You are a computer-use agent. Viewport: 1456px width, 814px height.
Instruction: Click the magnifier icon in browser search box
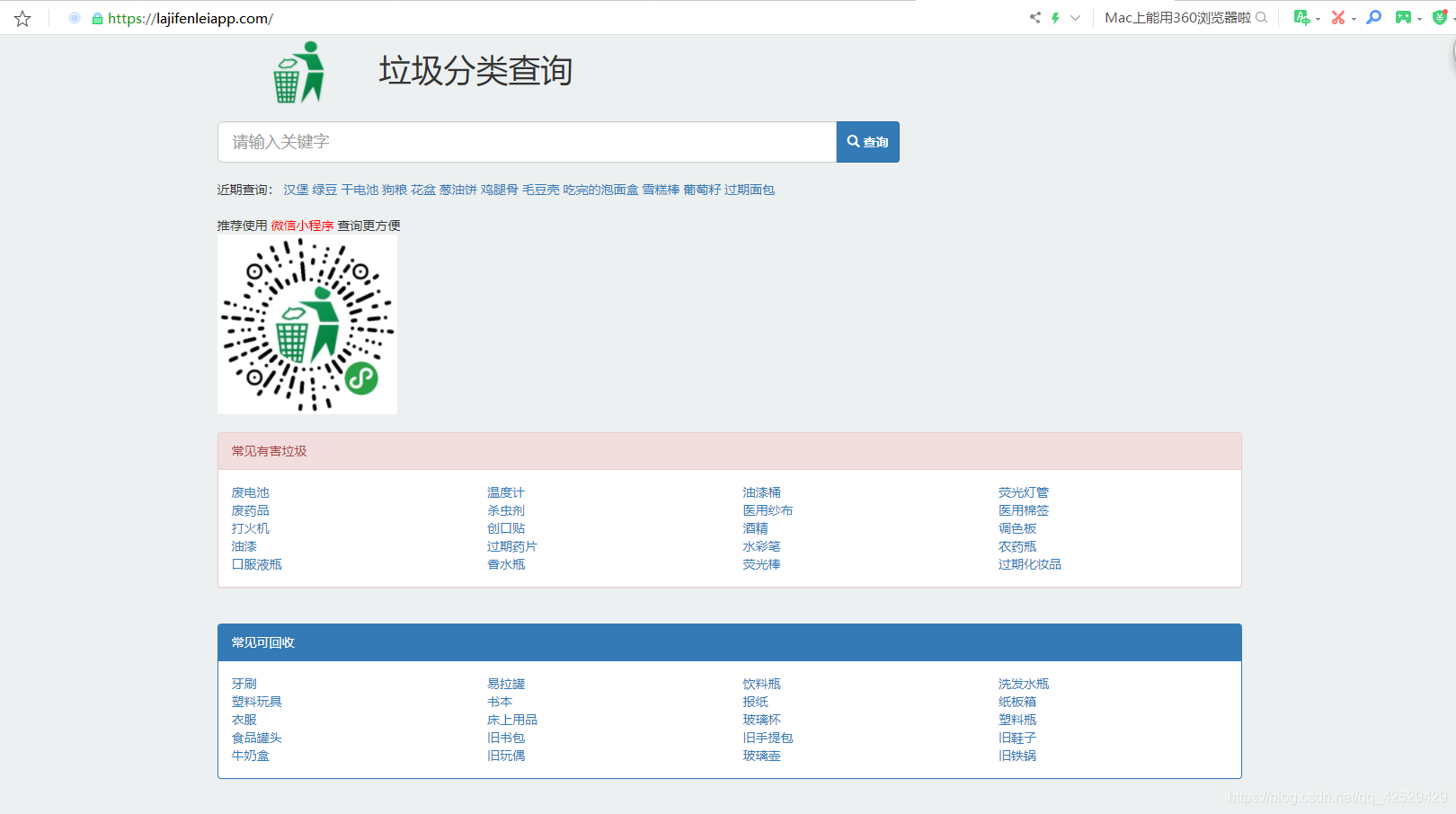pyautogui.click(x=1262, y=17)
